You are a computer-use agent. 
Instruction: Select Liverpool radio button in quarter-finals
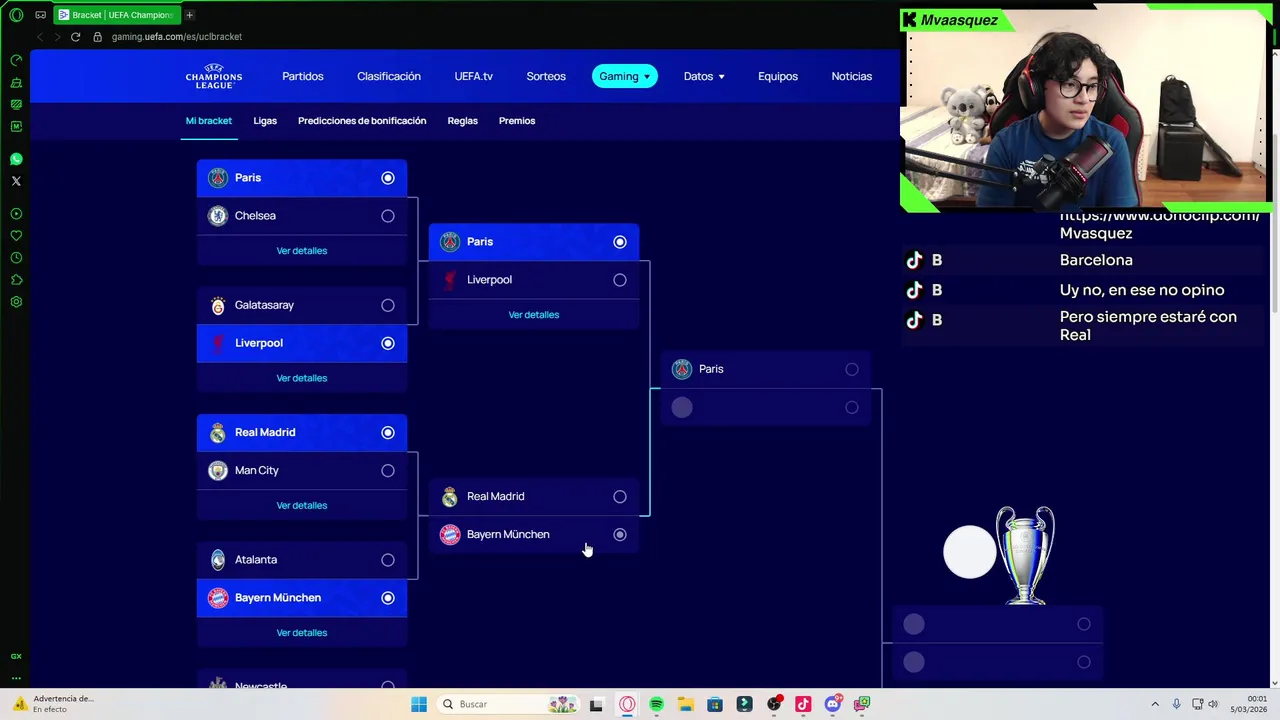click(620, 280)
